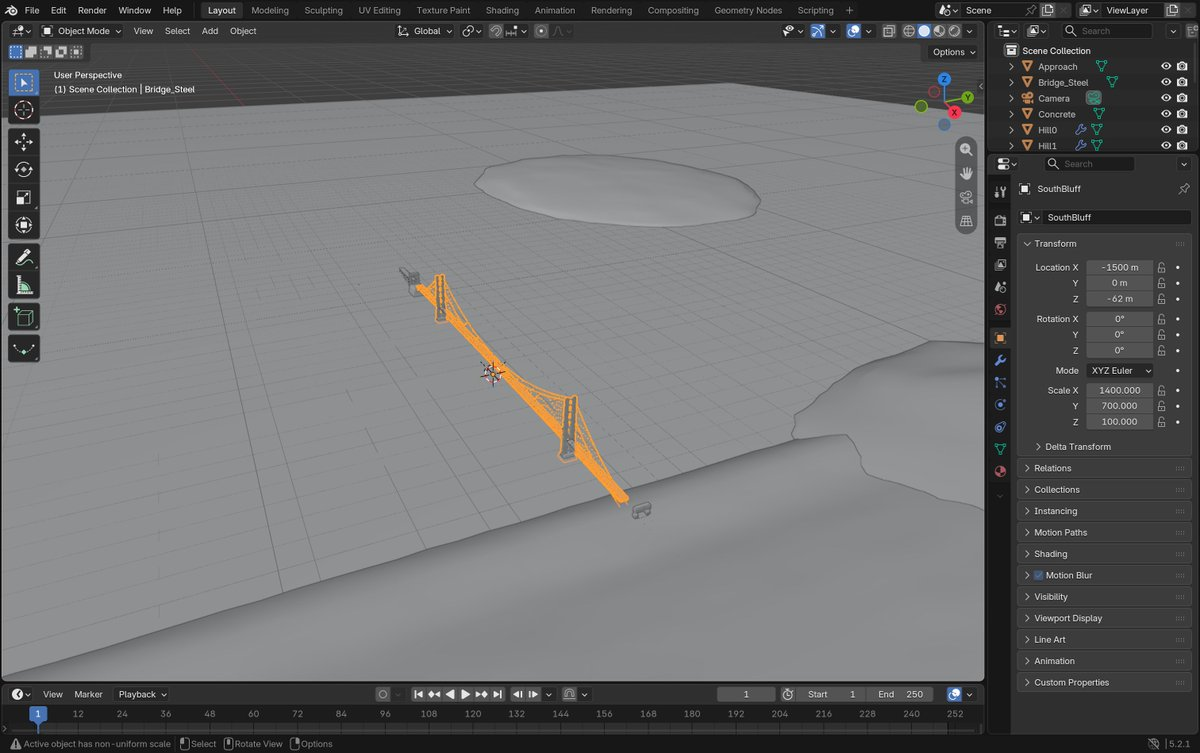Image resolution: width=1200 pixels, height=753 pixels.
Task: Open the Global transform orientation dropdown
Action: point(426,31)
